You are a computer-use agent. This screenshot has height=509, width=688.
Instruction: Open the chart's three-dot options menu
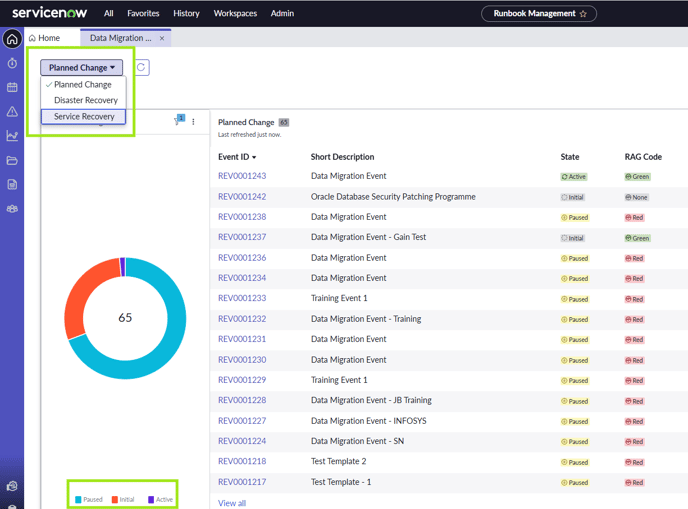194,122
